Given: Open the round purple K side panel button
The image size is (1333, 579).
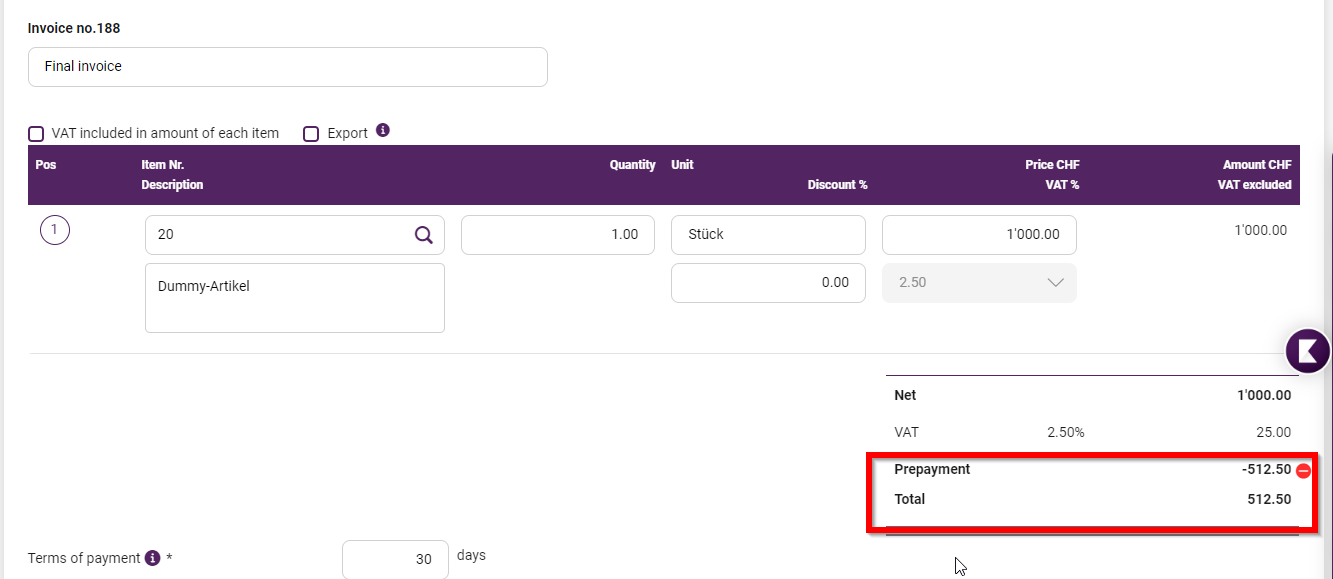Looking at the screenshot, I should (x=1308, y=351).
